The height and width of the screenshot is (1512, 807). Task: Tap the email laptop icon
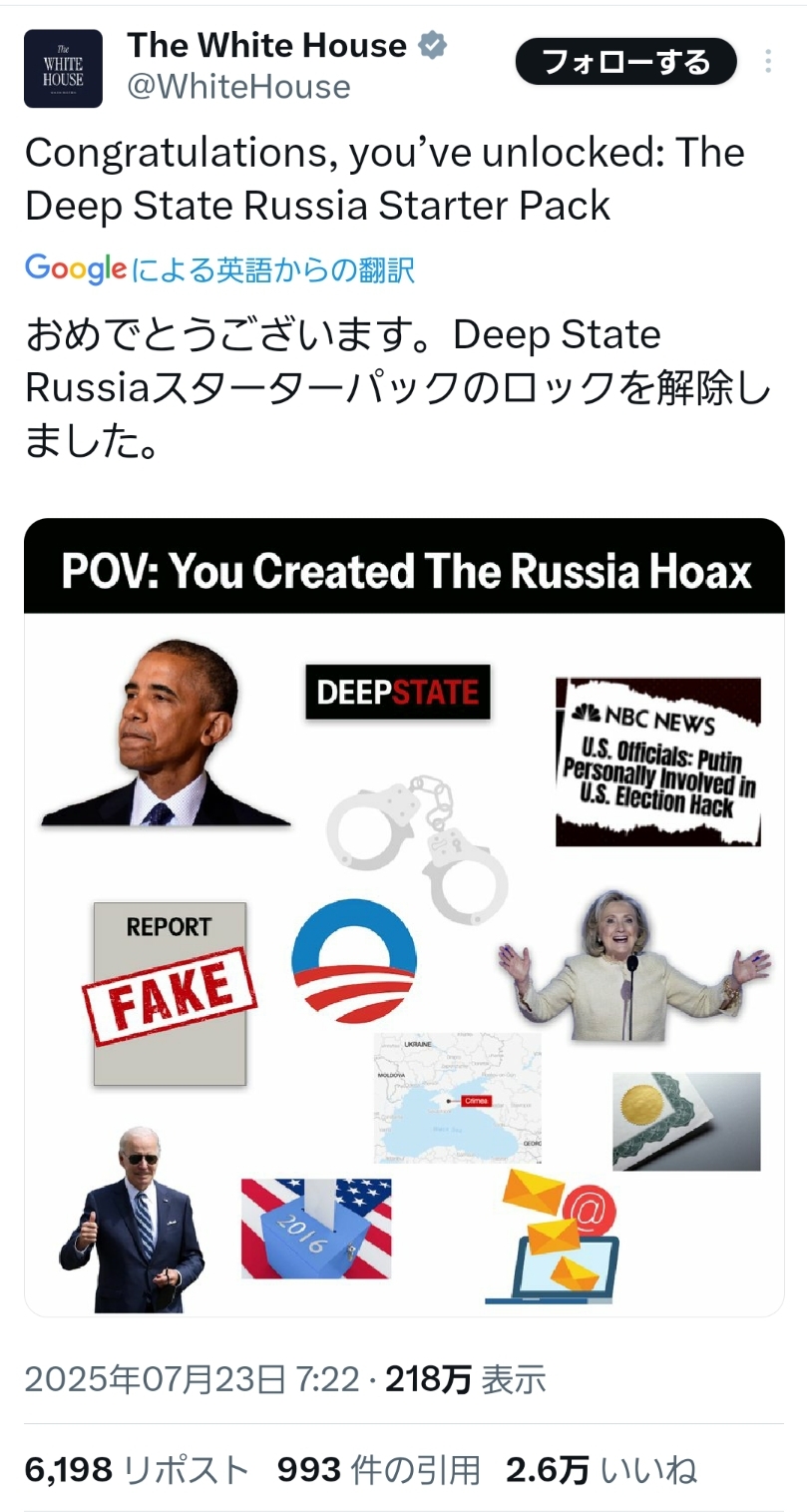point(552,1237)
